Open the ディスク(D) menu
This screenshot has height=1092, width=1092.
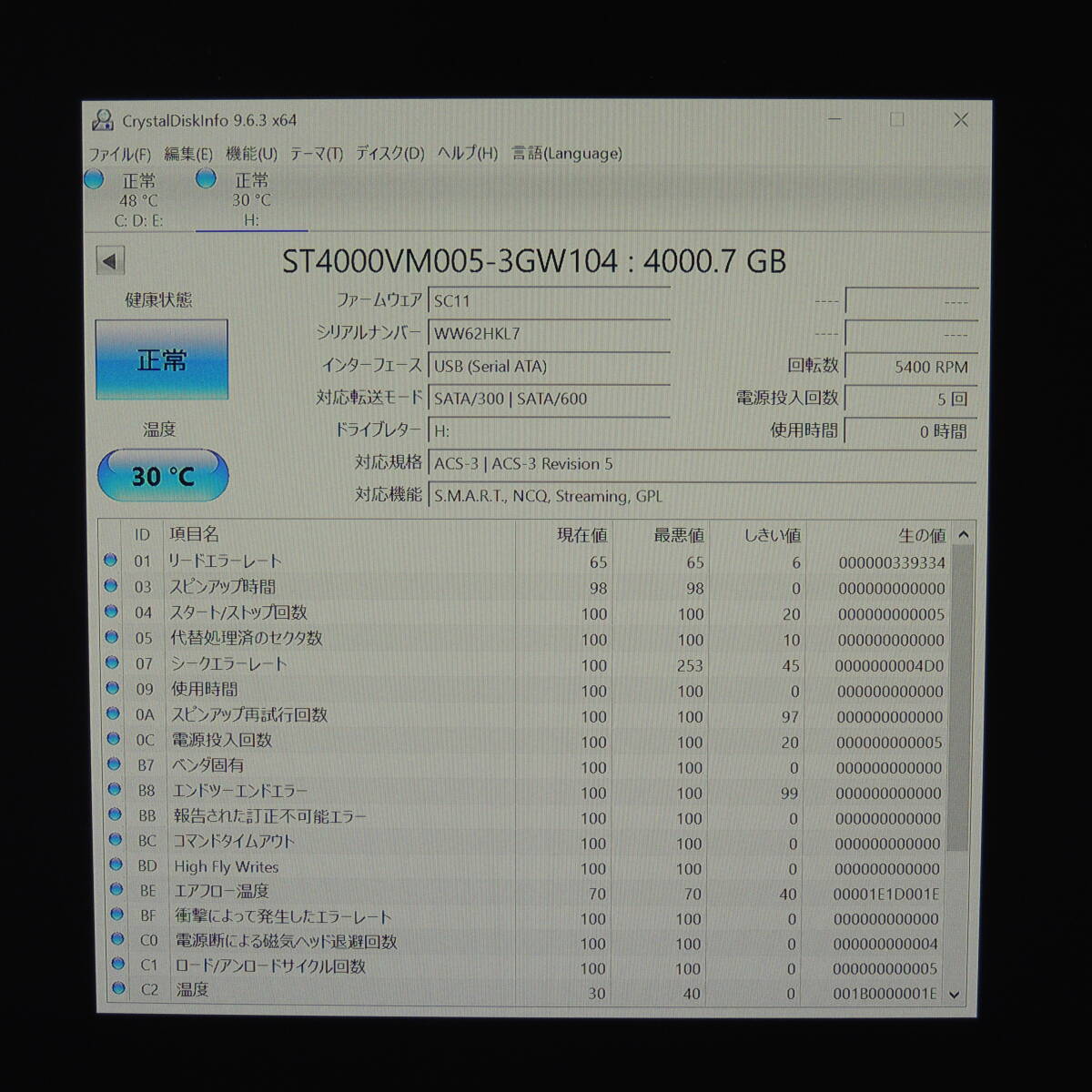click(x=389, y=154)
